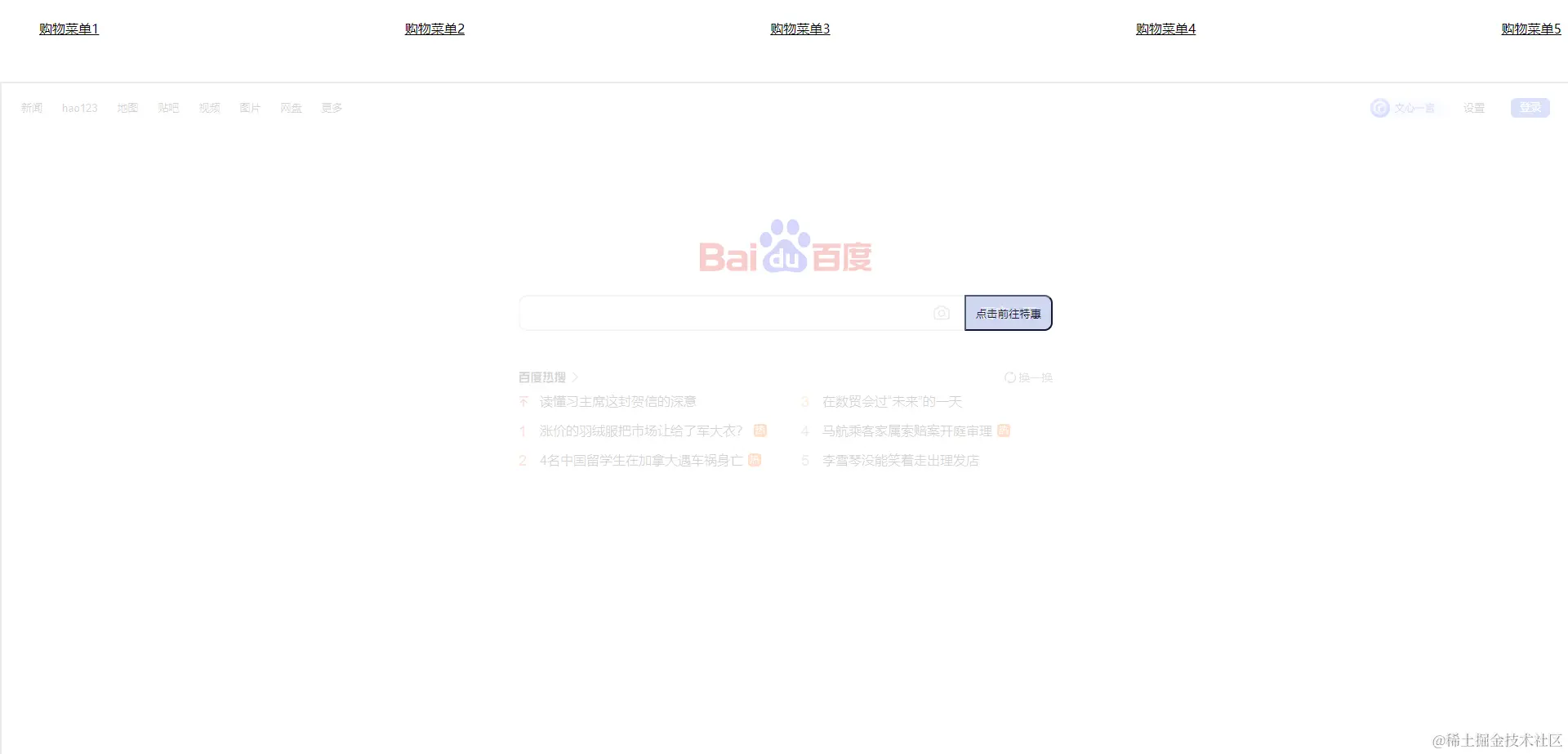The height and width of the screenshot is (754, 1568).
Task: Click the 登录 button
Action: (1530, 108)
